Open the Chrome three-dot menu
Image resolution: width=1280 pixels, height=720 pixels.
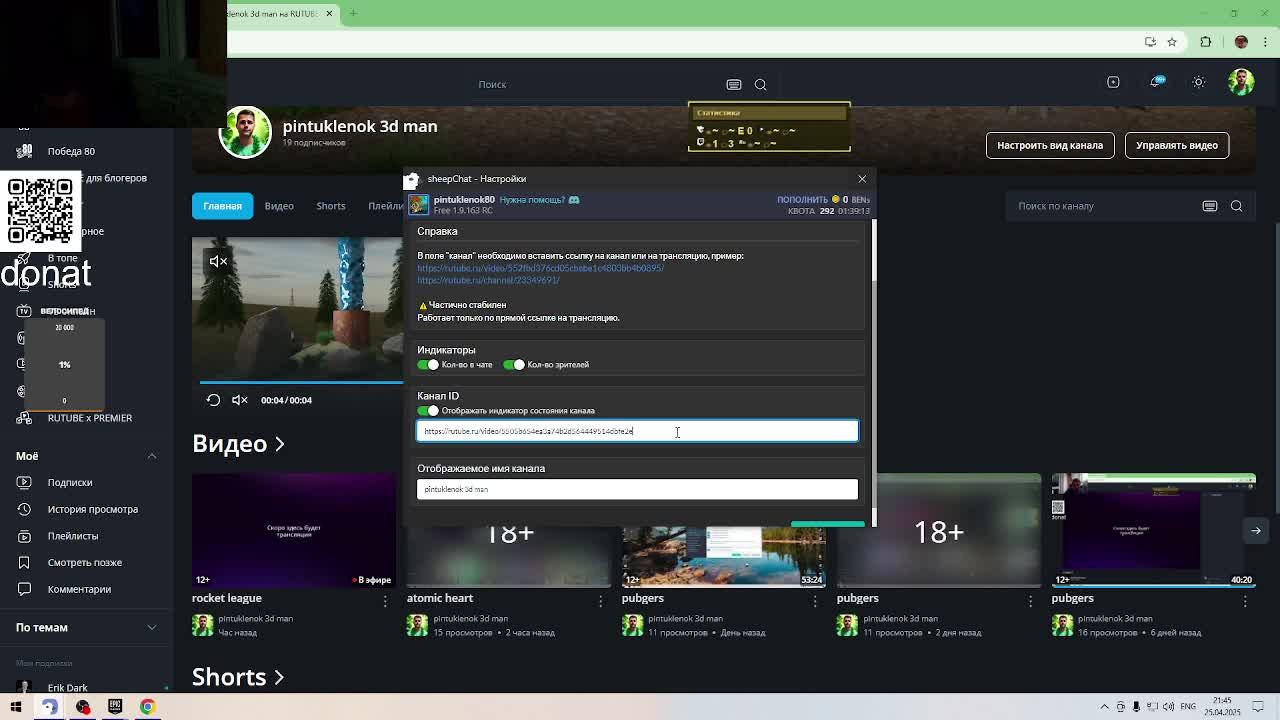(1264, 42)
